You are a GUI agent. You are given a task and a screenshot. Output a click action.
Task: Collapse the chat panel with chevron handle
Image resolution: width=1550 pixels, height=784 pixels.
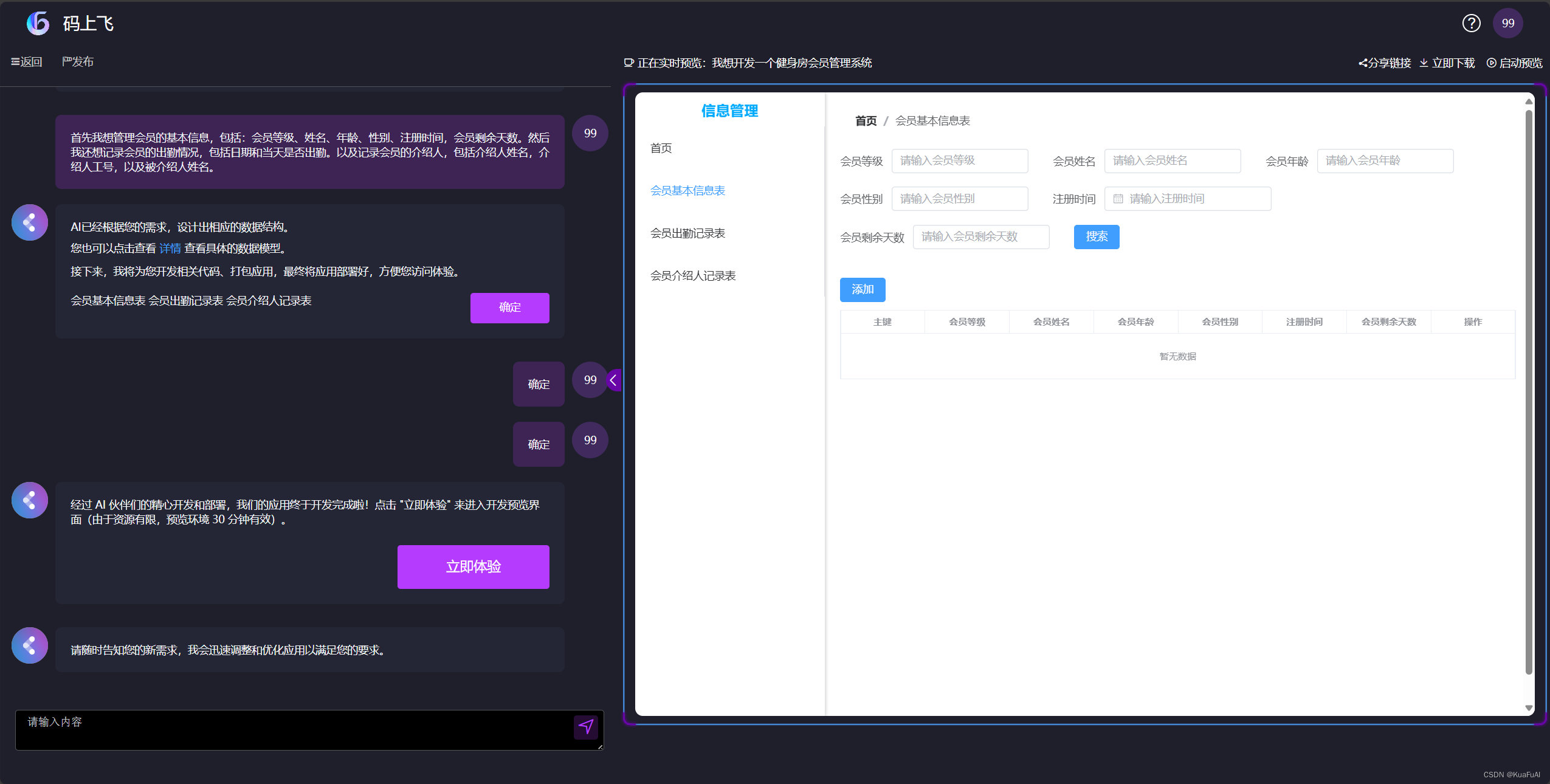[614, 380]
